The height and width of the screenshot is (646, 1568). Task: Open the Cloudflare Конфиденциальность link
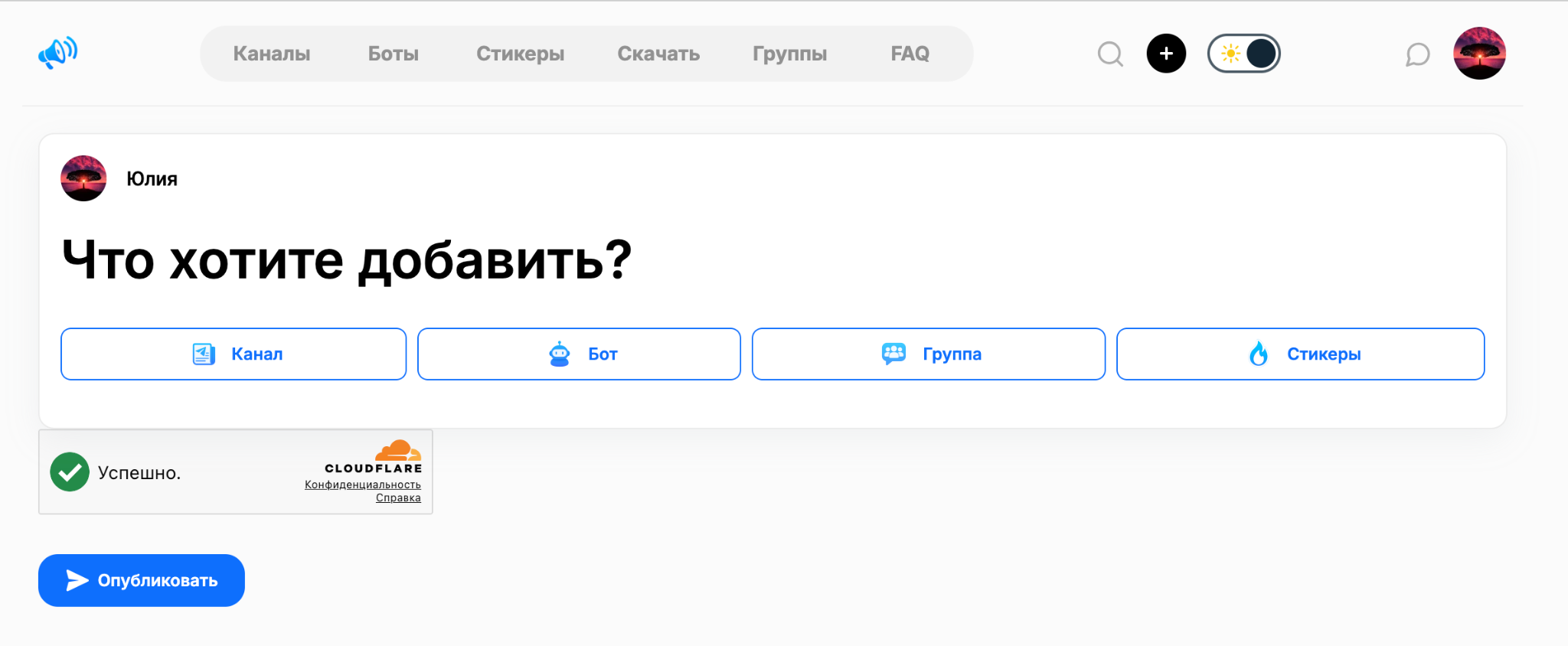pos(363,484)
